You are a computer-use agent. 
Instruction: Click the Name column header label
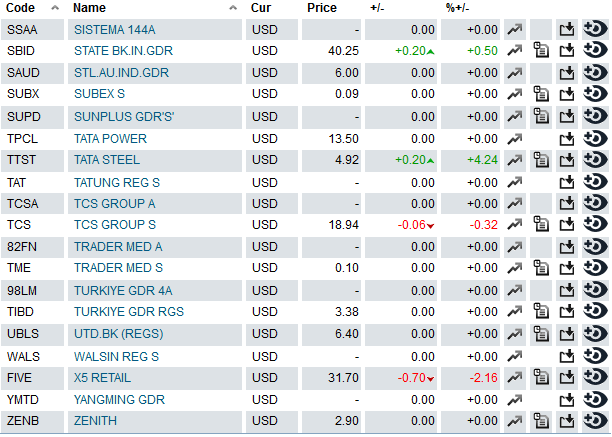tap(89, 8)
